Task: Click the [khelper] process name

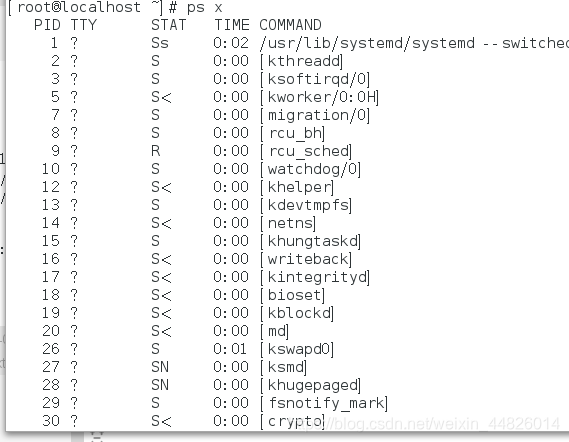Action: pos(297,187)
